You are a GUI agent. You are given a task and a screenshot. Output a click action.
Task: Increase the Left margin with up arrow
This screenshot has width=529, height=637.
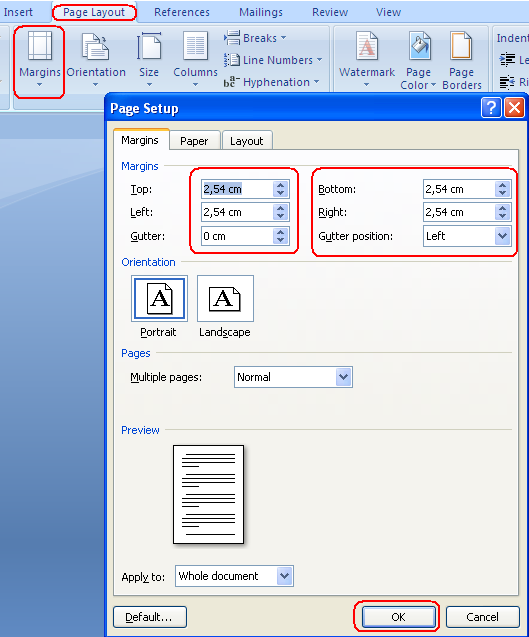280,208
